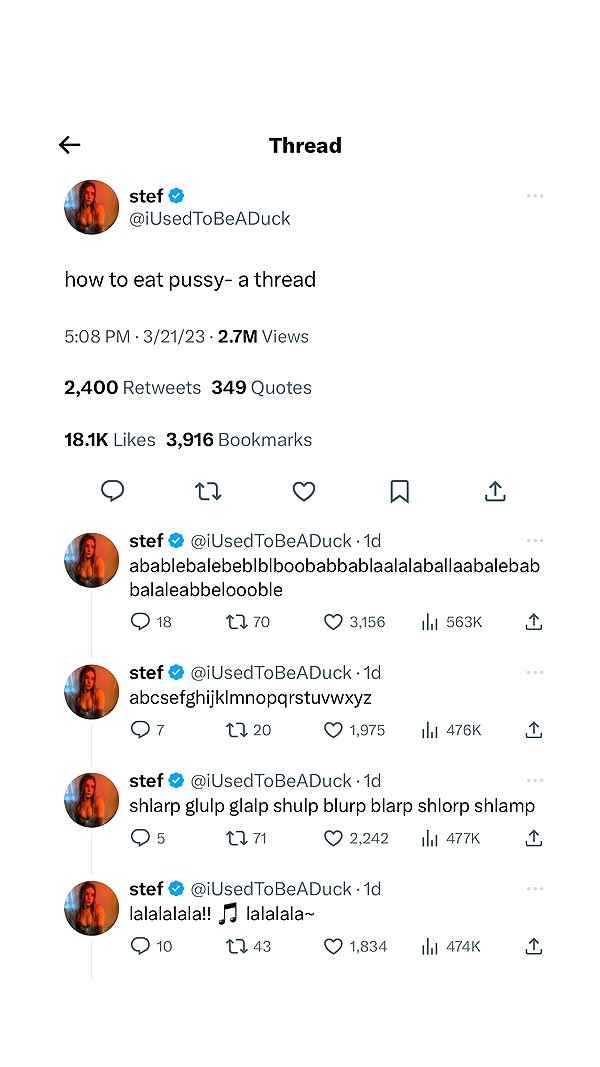
Task: Open more options on the abcsefghijk reply
Action: click(x=535, y=672)
